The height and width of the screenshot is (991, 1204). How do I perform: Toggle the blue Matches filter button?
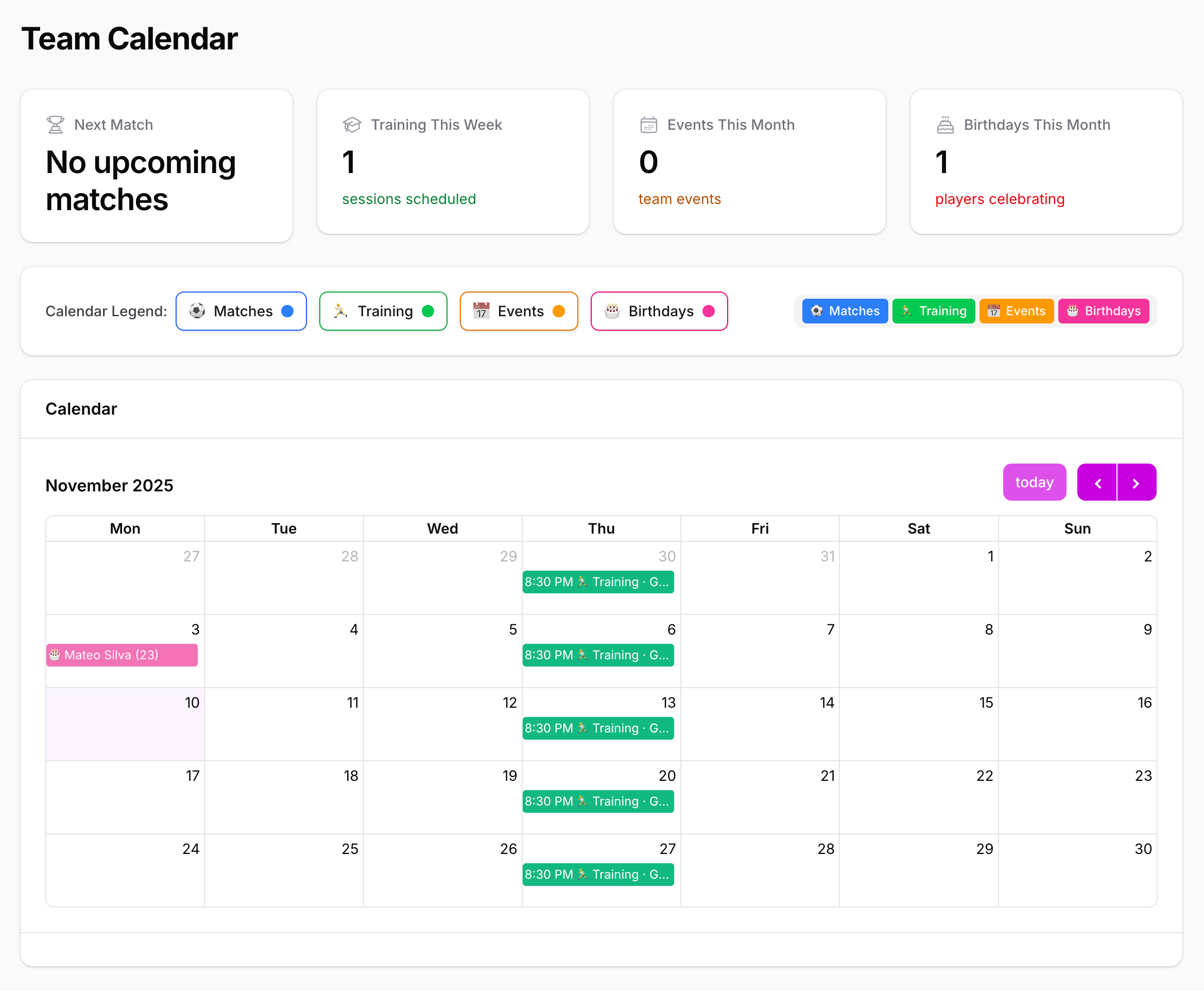click(845, 311)
